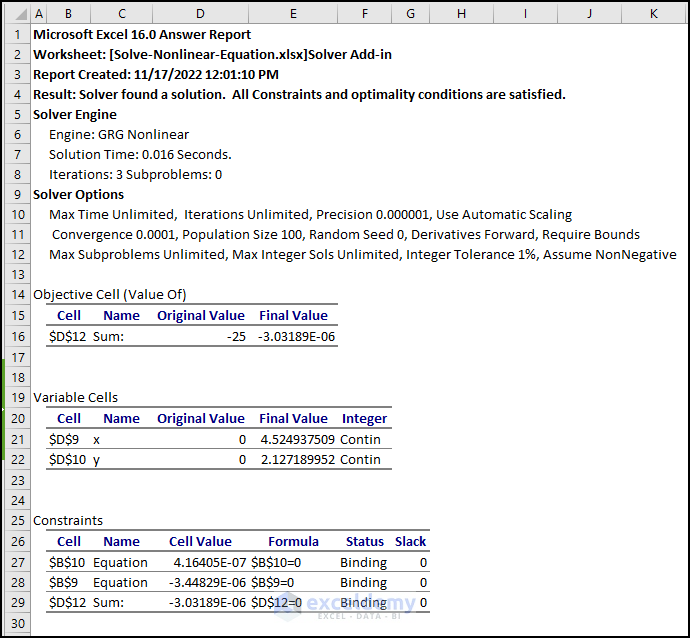Click x final value 4.524937509
This screenshot has height=638, width=690.
click(297, 440)
